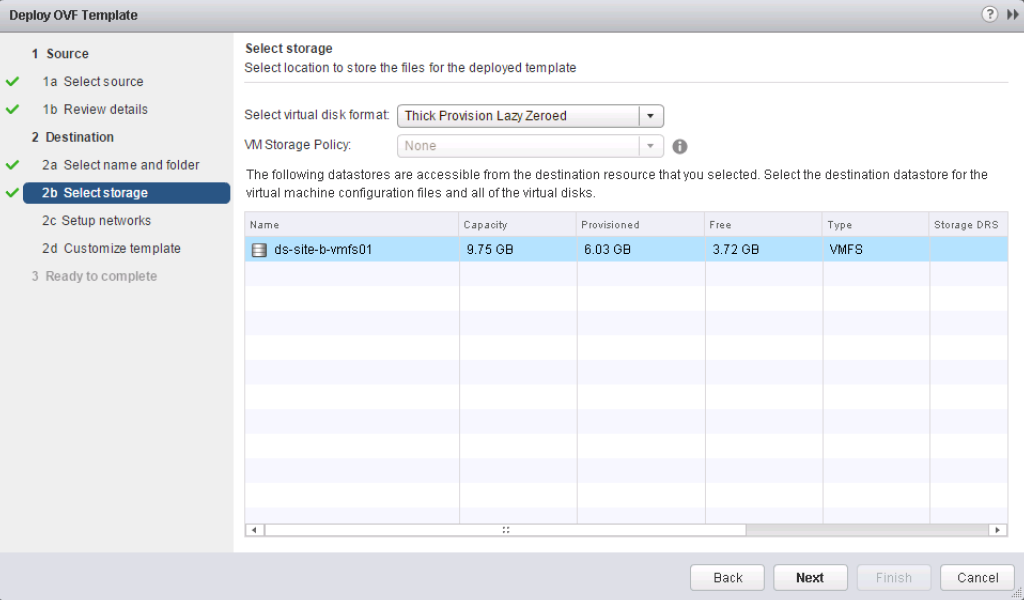Click 3 Ready to complete step
This screenshot has height=600, width=1024.
(95, 276)
